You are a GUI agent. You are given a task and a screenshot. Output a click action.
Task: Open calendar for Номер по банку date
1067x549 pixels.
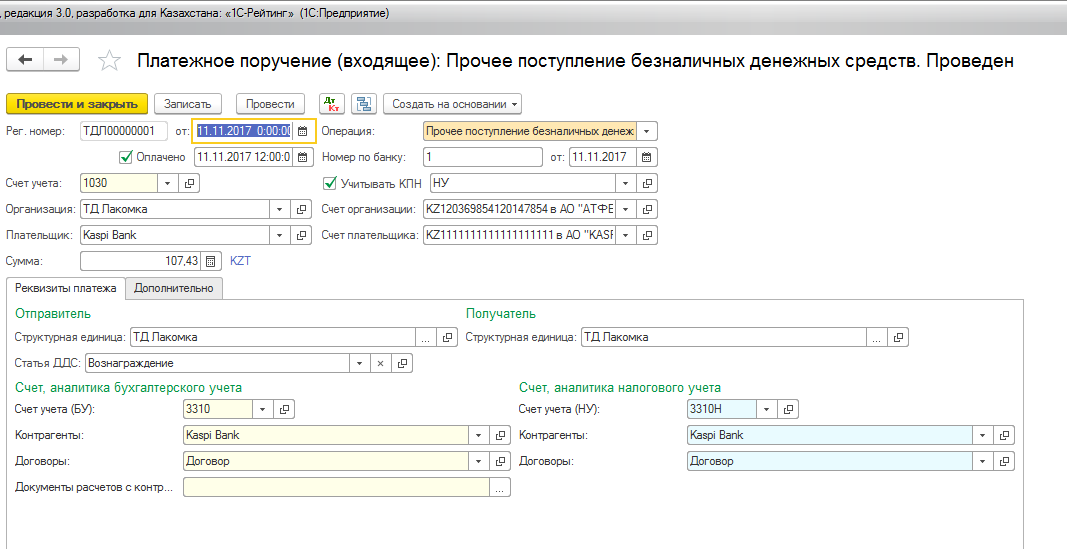(646, 157)
